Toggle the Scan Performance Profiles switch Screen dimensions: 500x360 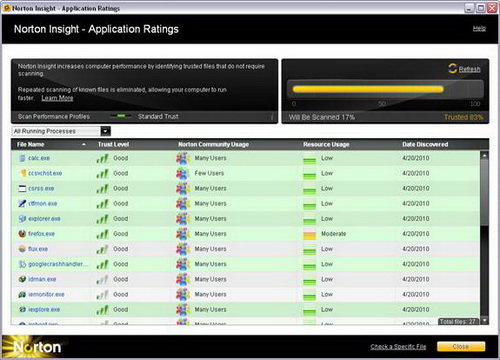point(121,116)
